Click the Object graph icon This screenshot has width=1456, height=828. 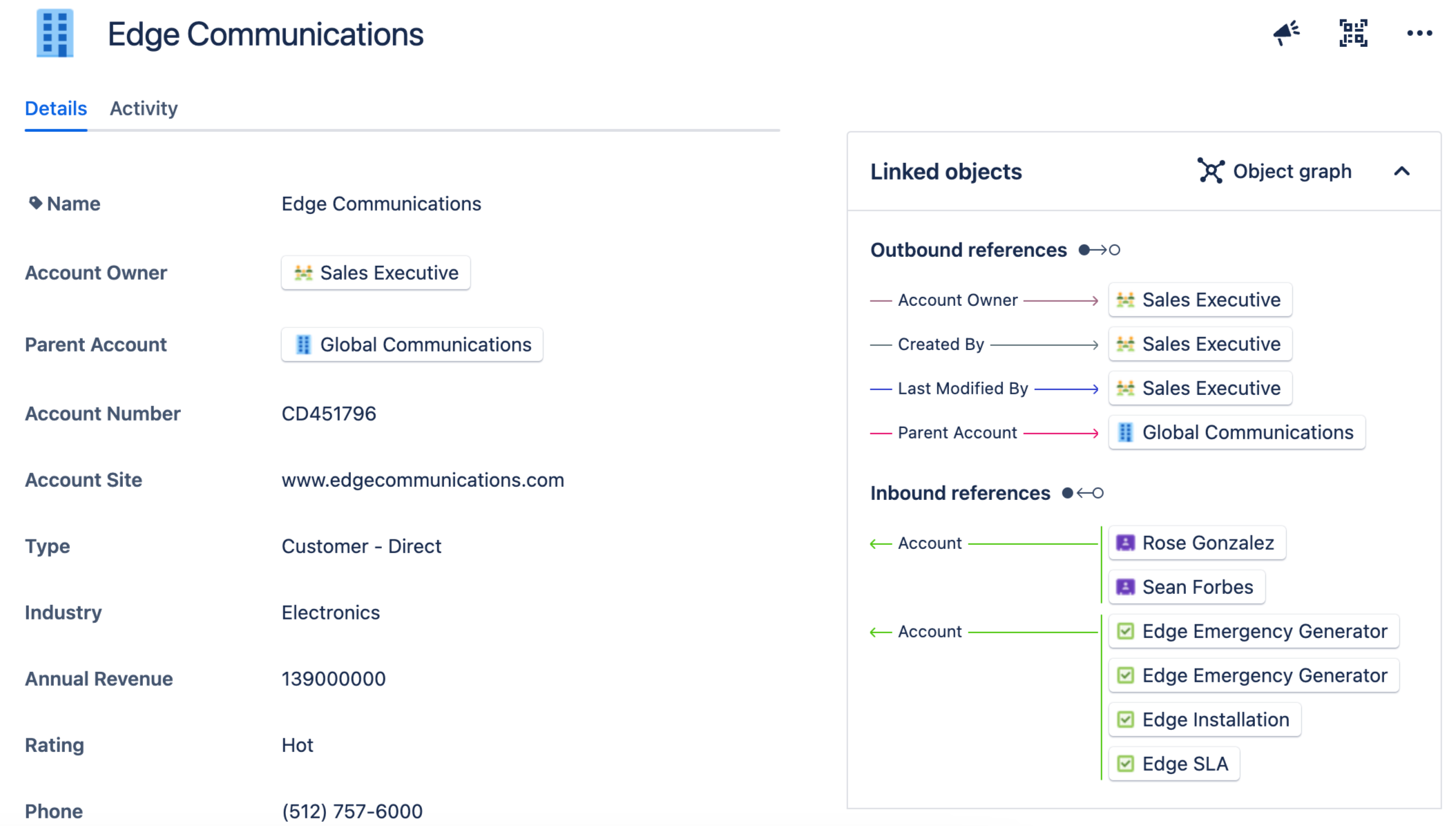click(1210, 171)
